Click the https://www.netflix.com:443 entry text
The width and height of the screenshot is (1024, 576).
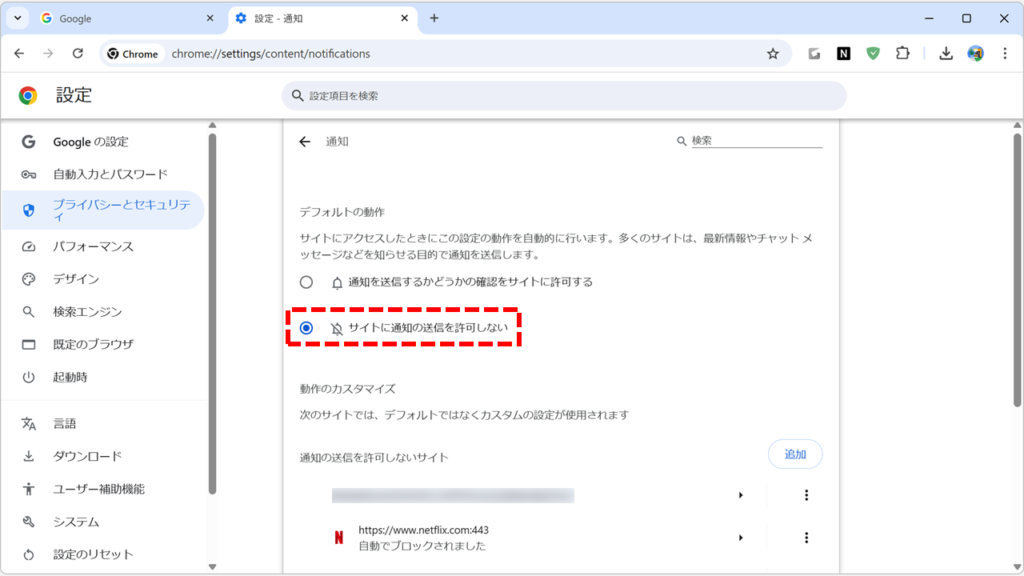pos(423,530)
